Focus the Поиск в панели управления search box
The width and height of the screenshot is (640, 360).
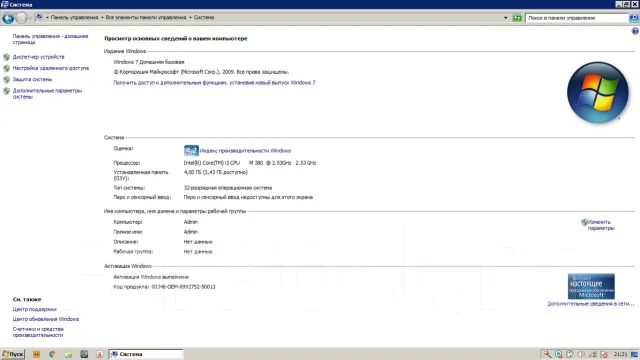577,18
